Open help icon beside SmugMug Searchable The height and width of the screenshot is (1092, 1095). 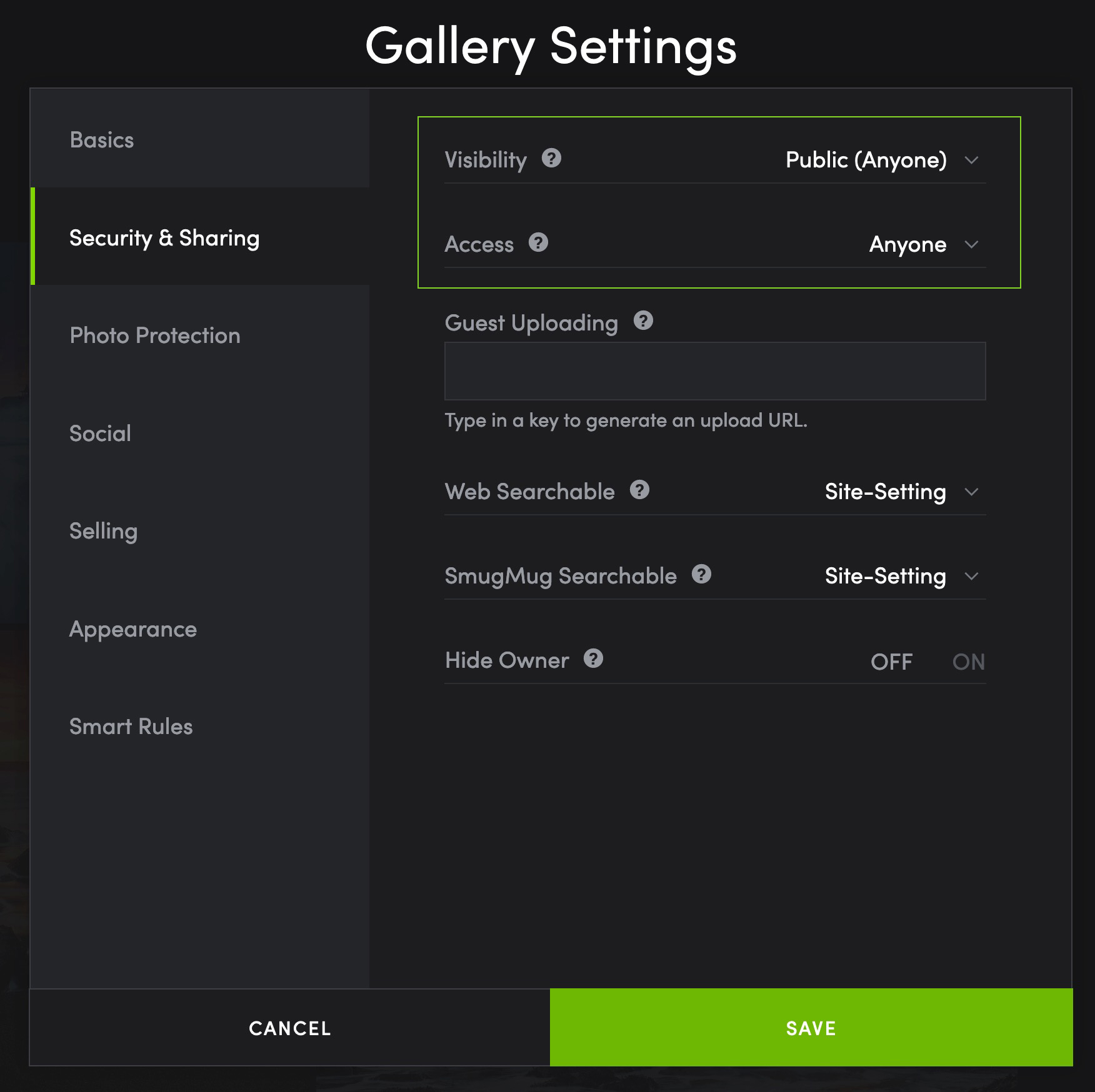701,574
